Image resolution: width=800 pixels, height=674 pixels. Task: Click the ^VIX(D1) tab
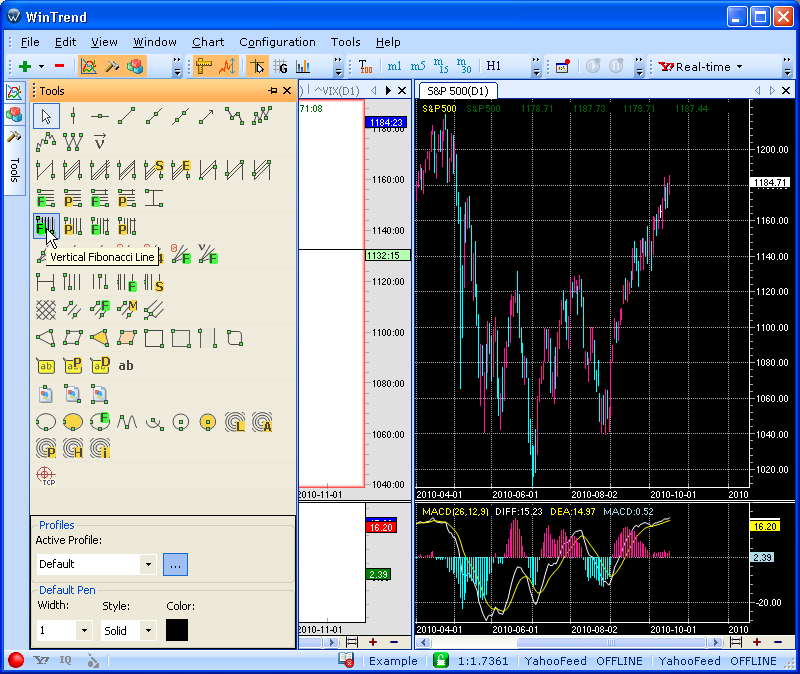(337, 91)
